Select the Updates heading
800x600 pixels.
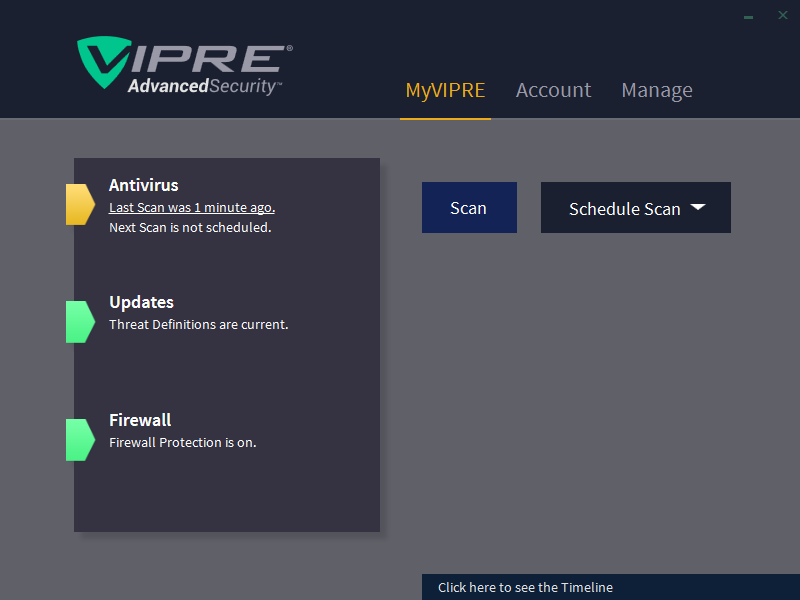tap(141, 302)
